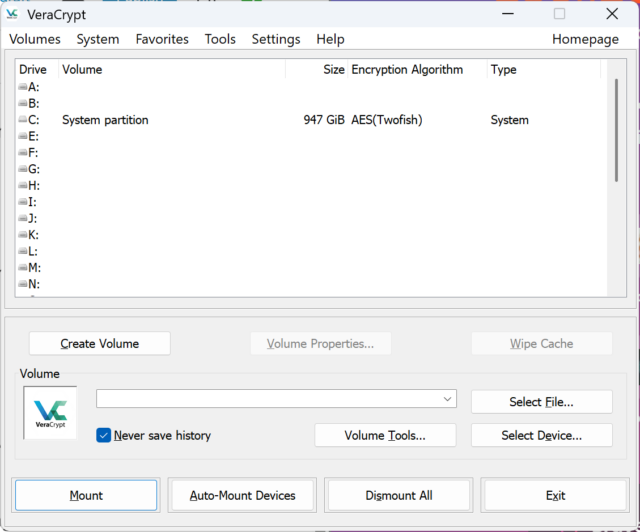Click Dismount All button
The width and height of the screenshot is (640, 532).
(x=399, y=495)
